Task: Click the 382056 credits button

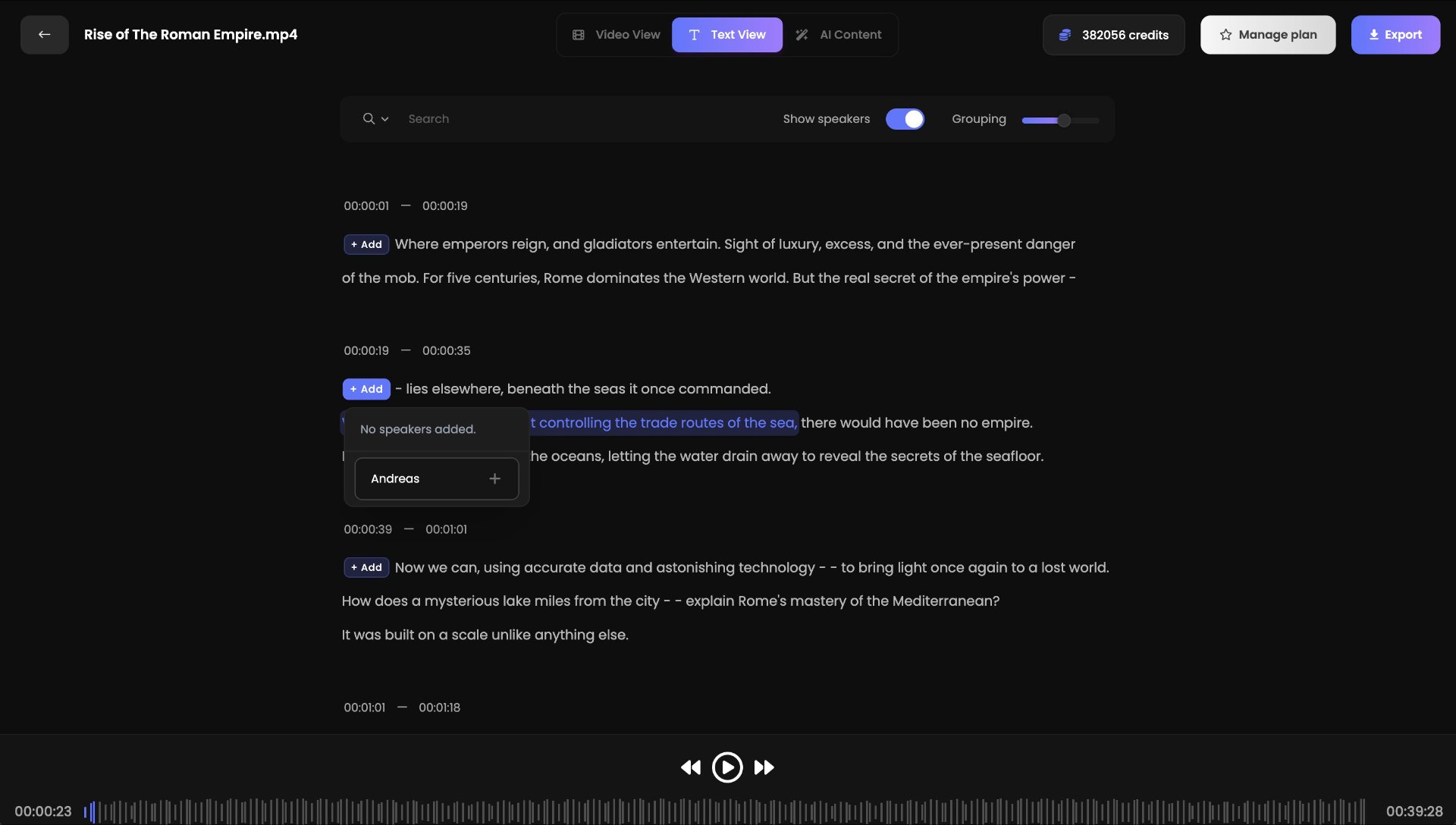Action: coord(1113,35)
